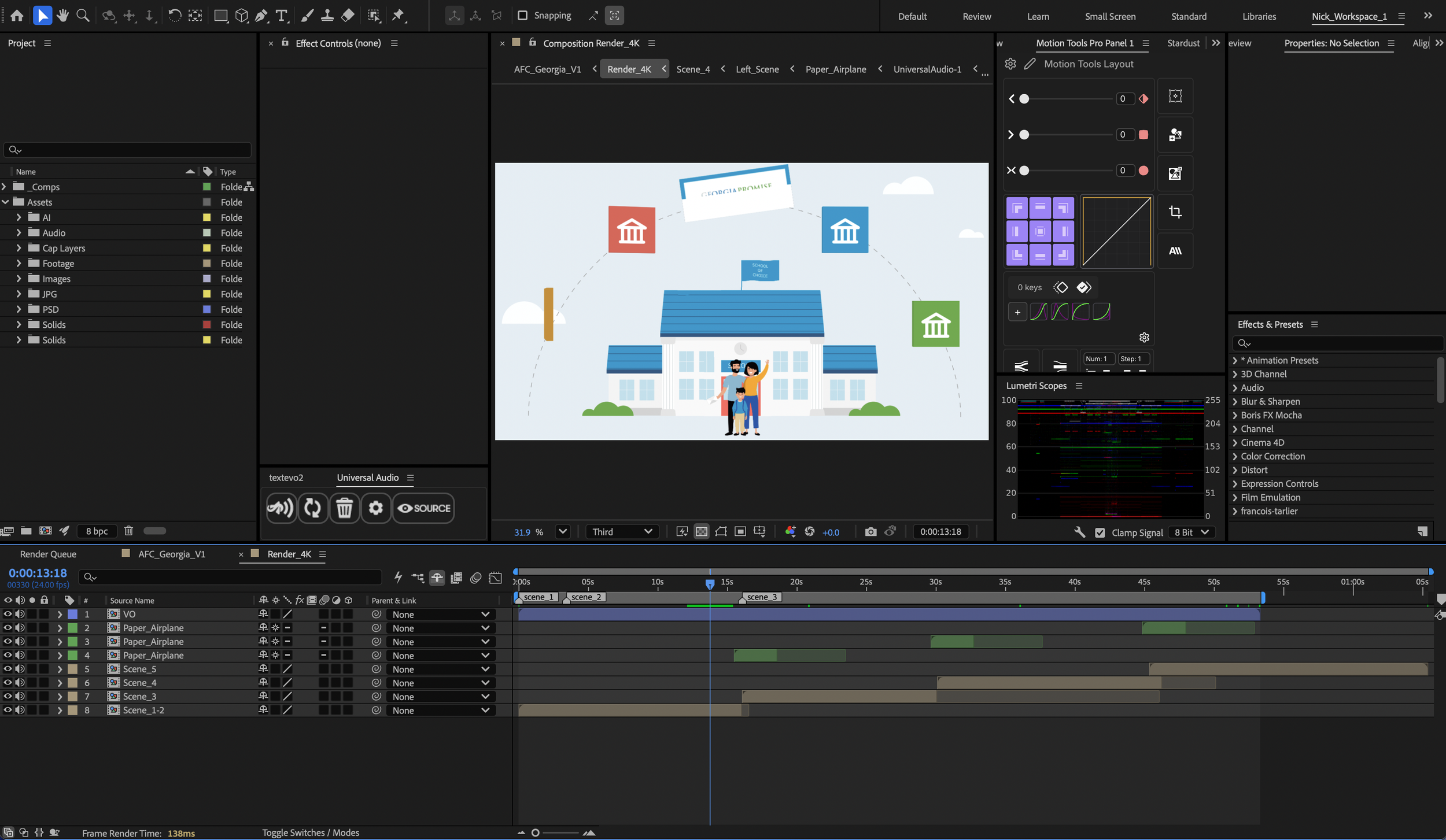
Task: Open Scene_4 in the comp breadcrumb
Action: 693,69
